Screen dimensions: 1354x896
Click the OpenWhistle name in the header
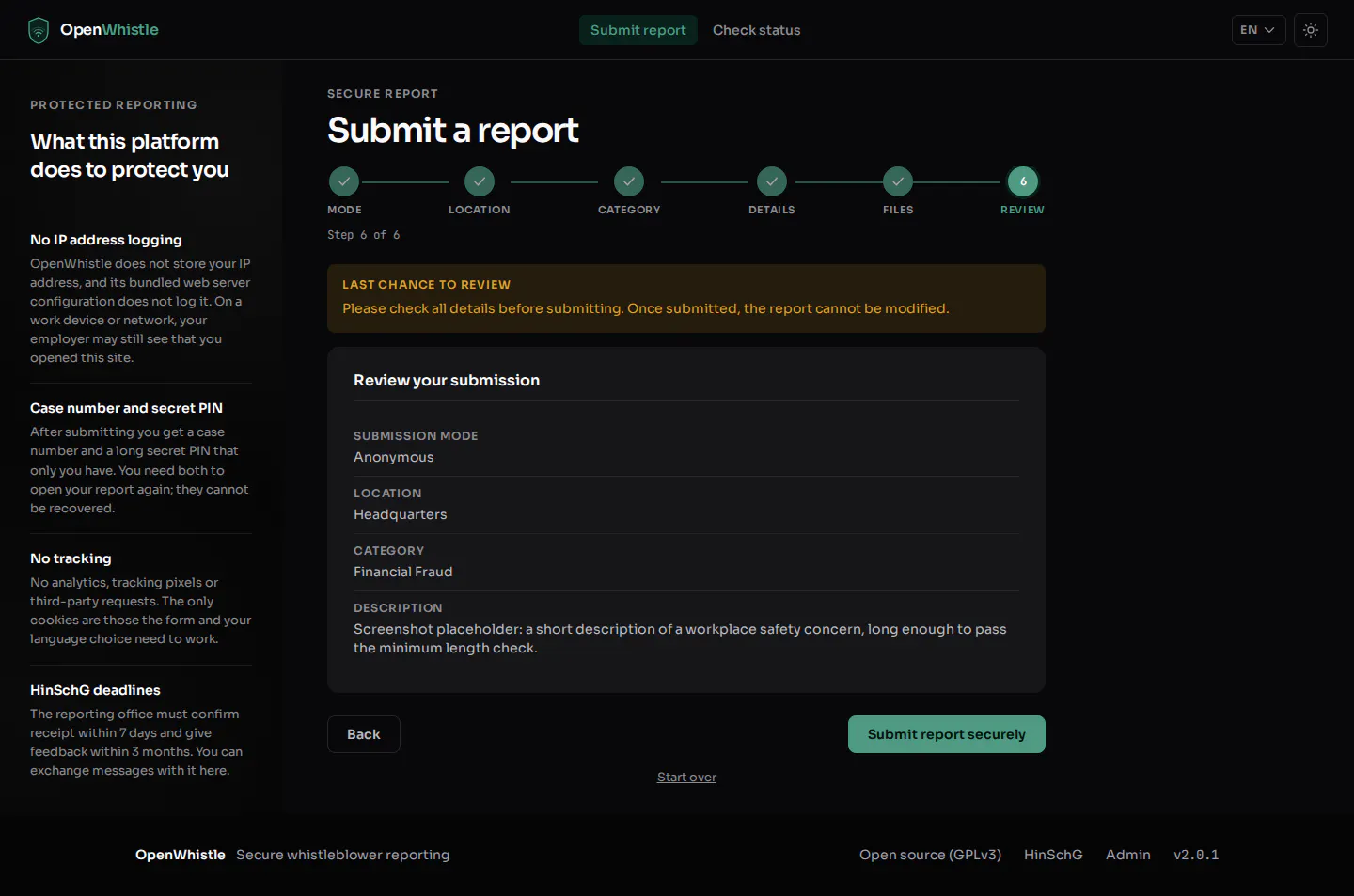click(x=109, y=30)
